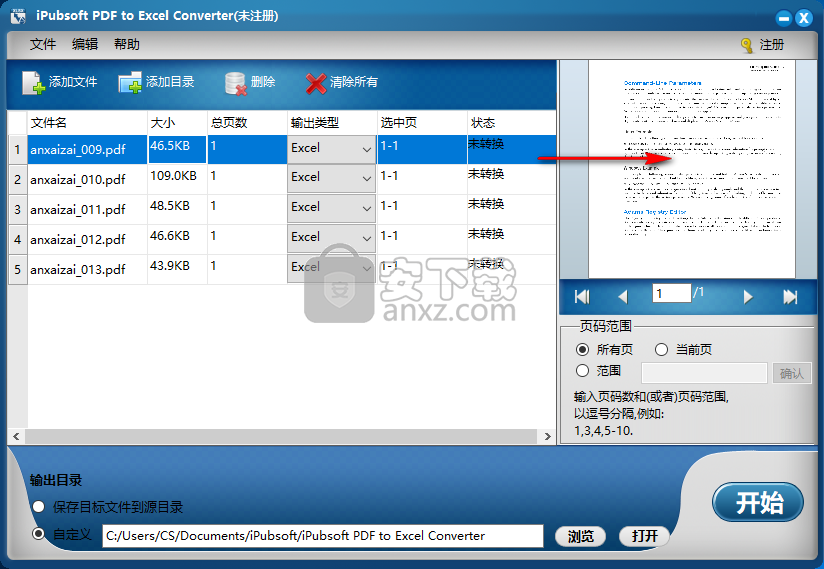Screen dimensions: 824x569
Task: Click the horizontal scrollbar track
Action: pyautogui.click(x=281, y=437)
